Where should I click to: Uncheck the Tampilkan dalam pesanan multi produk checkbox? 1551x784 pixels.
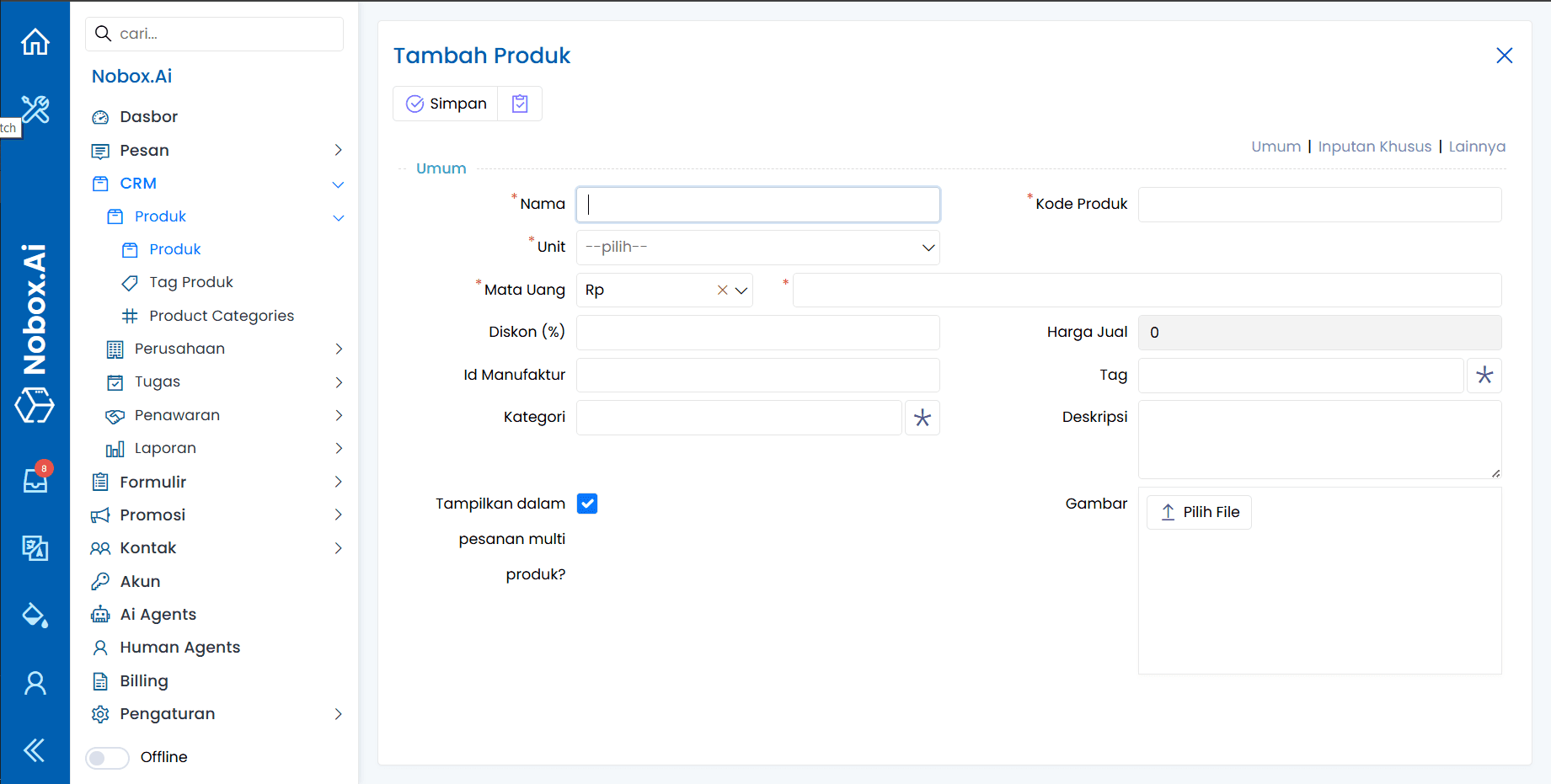coord(587,503)
